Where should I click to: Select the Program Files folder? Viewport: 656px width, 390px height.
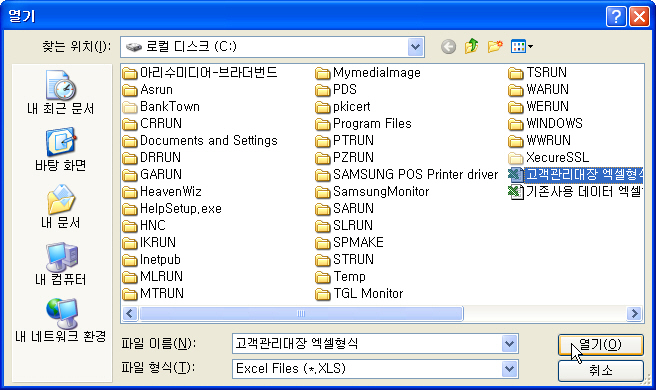(x=364, y=123)
